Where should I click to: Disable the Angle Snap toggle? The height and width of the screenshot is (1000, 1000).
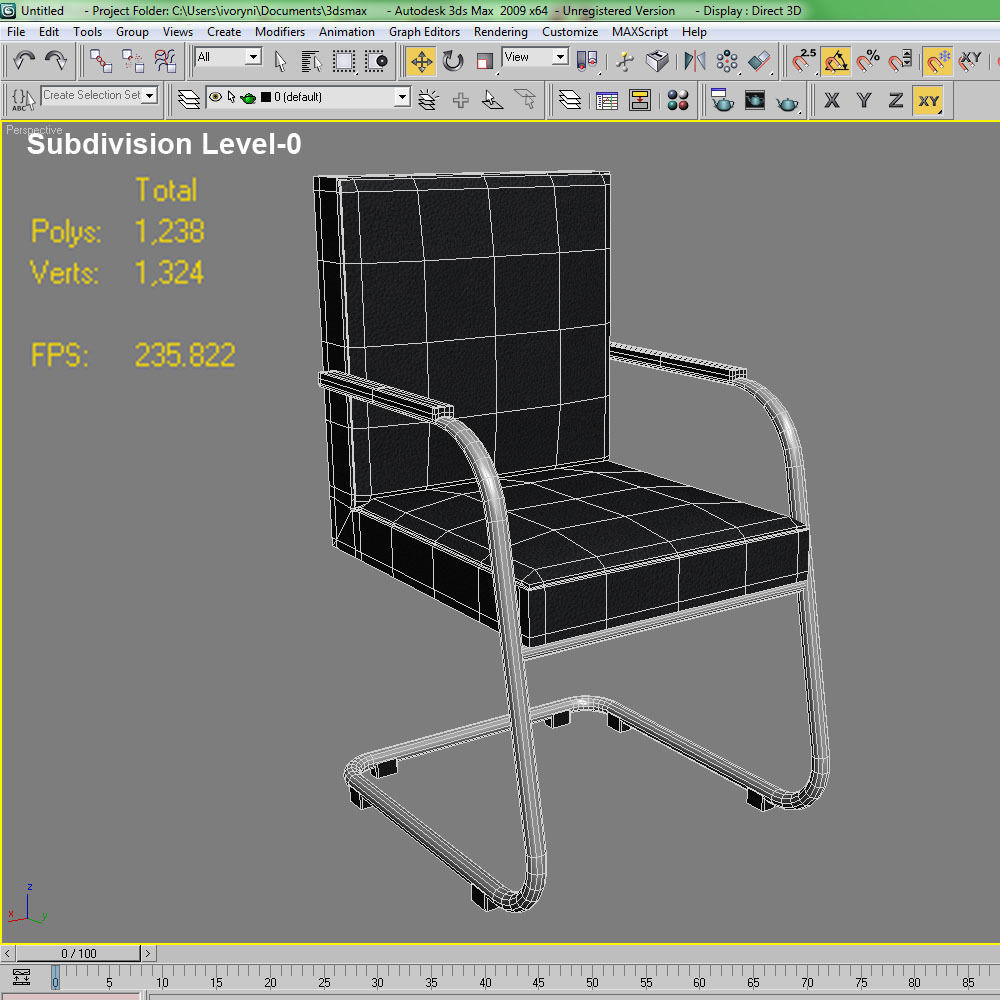click(835, 61)
